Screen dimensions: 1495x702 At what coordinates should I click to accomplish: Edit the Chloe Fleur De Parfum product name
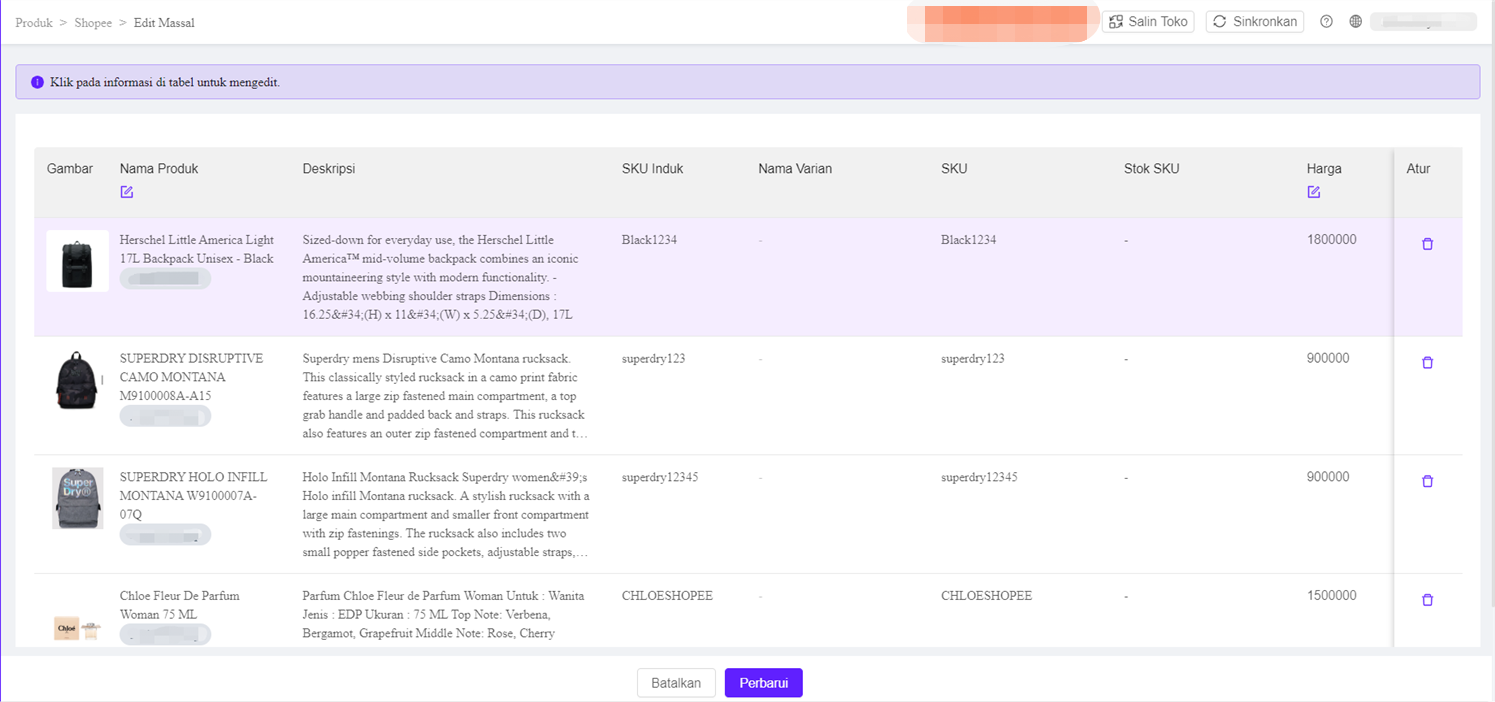tap(180, 605)
